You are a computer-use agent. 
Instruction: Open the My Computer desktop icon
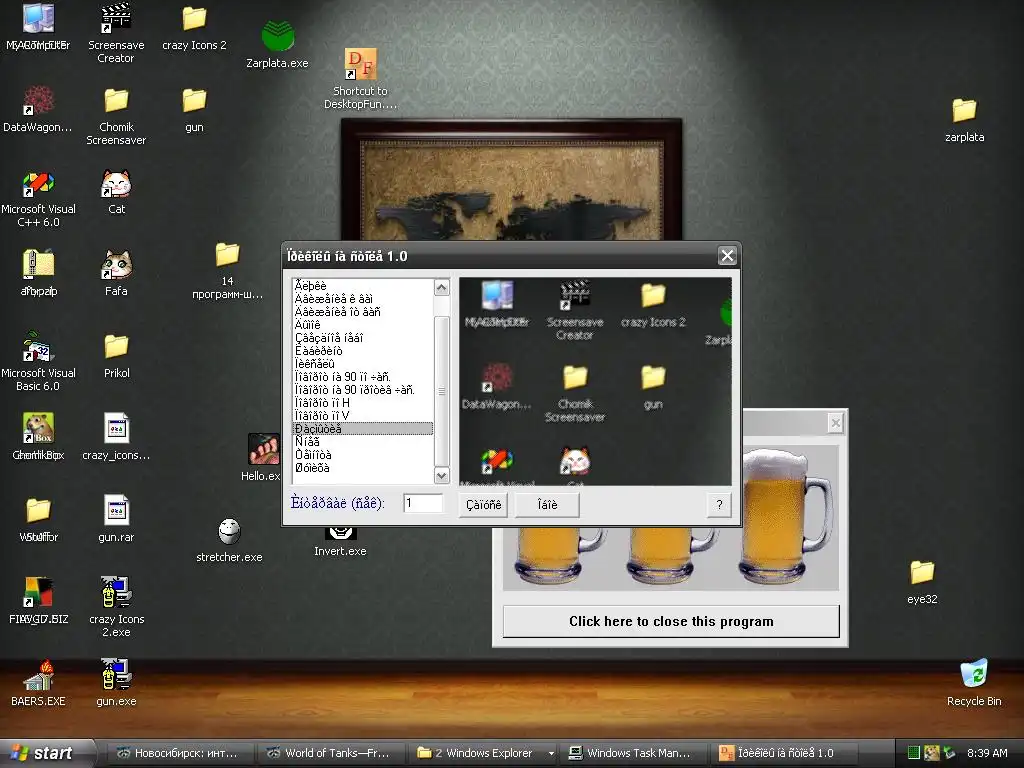pyautogui.click(x=38, y=26)
